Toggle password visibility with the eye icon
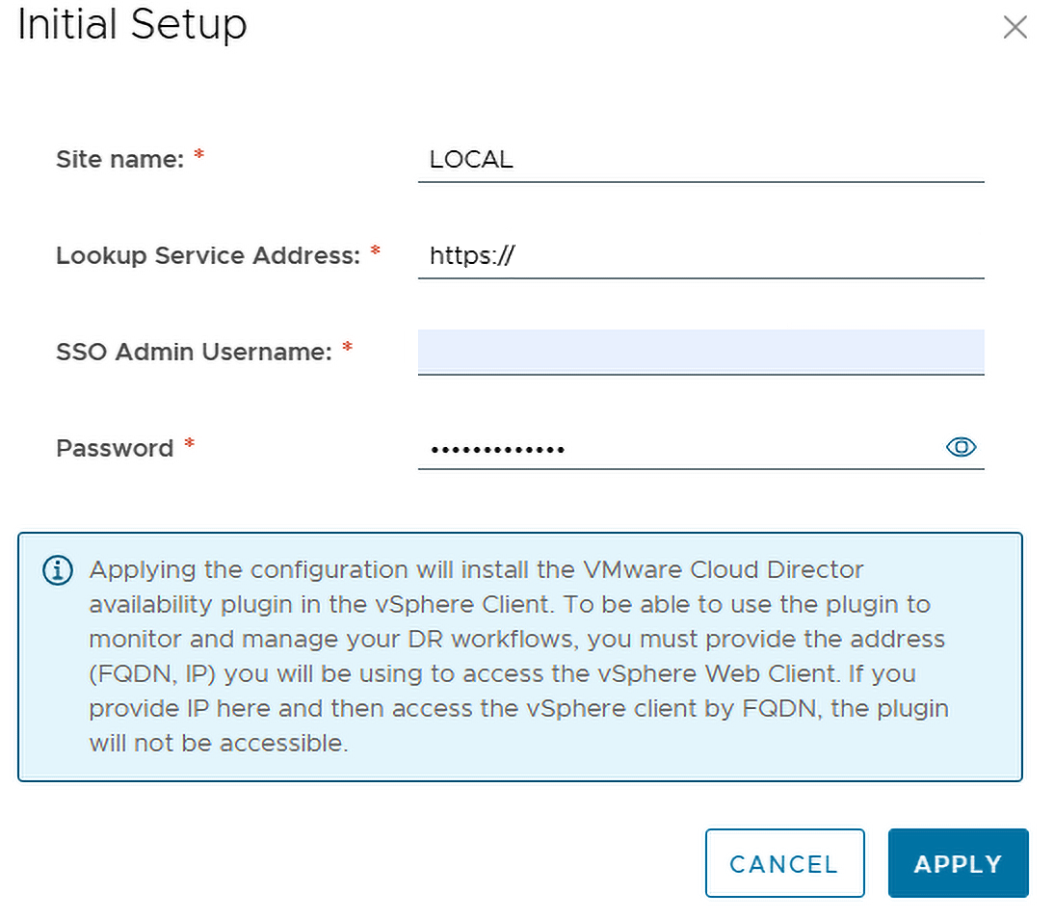This screenshot has height=919, width=1054. [960, 448]
